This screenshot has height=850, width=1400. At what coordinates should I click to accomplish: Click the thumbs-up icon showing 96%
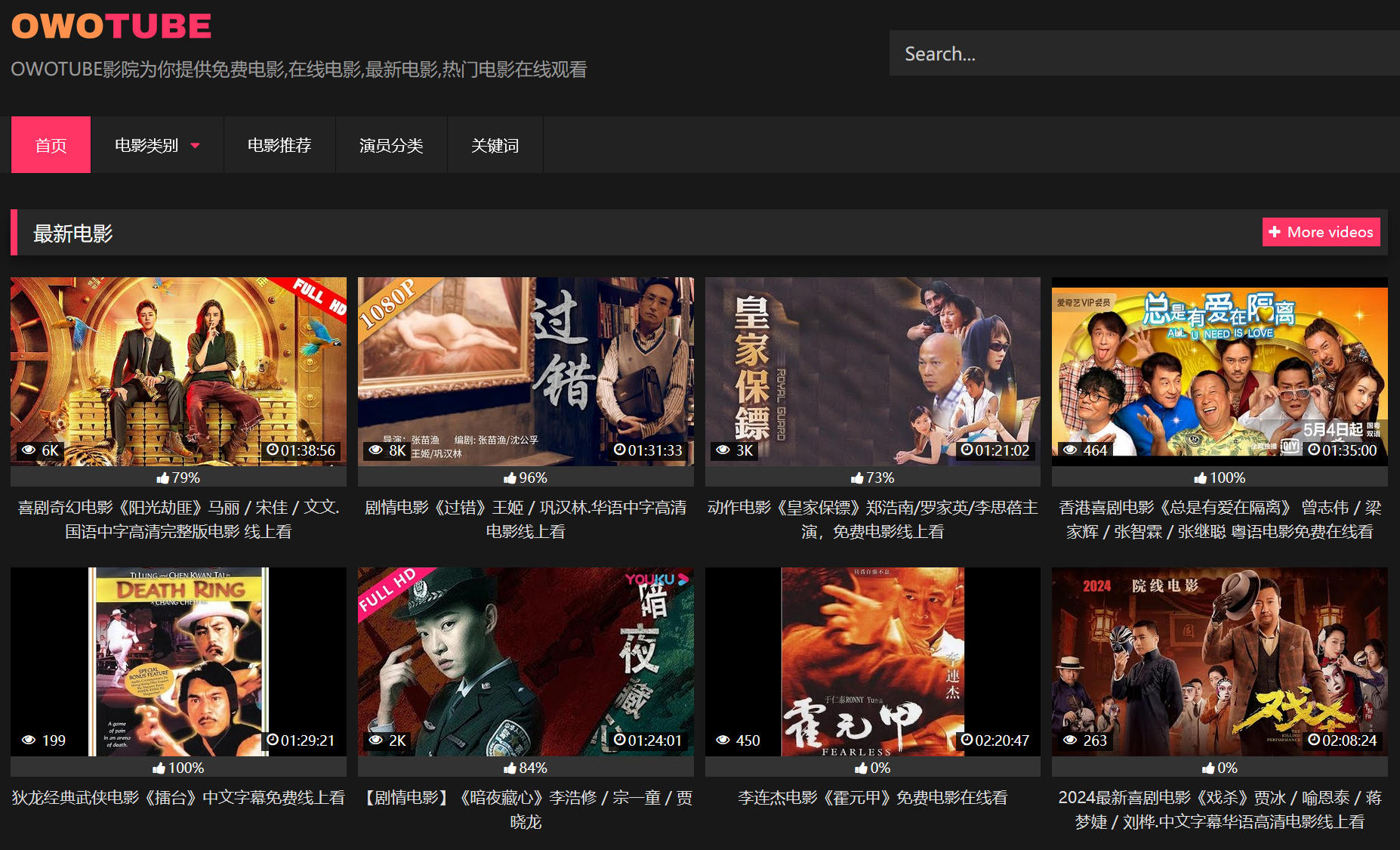(510, 478)
